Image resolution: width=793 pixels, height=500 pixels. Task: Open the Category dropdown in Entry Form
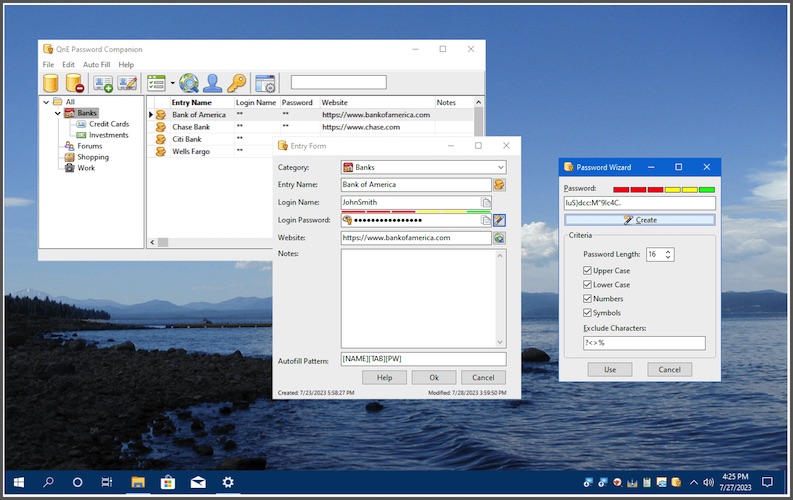pyautogui.click(x=500, y=167)
